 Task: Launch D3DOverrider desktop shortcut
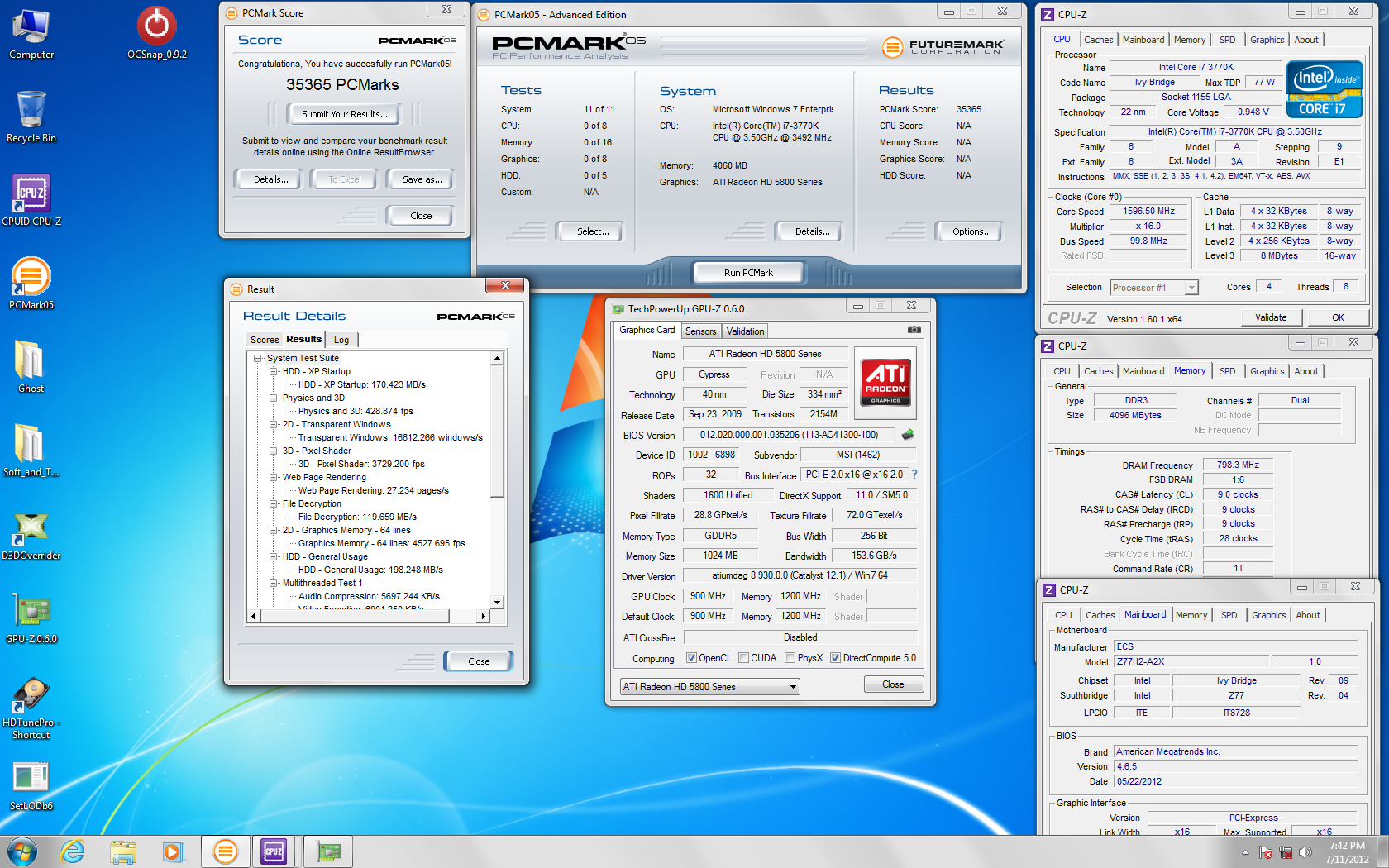click(x=31, y=535)
